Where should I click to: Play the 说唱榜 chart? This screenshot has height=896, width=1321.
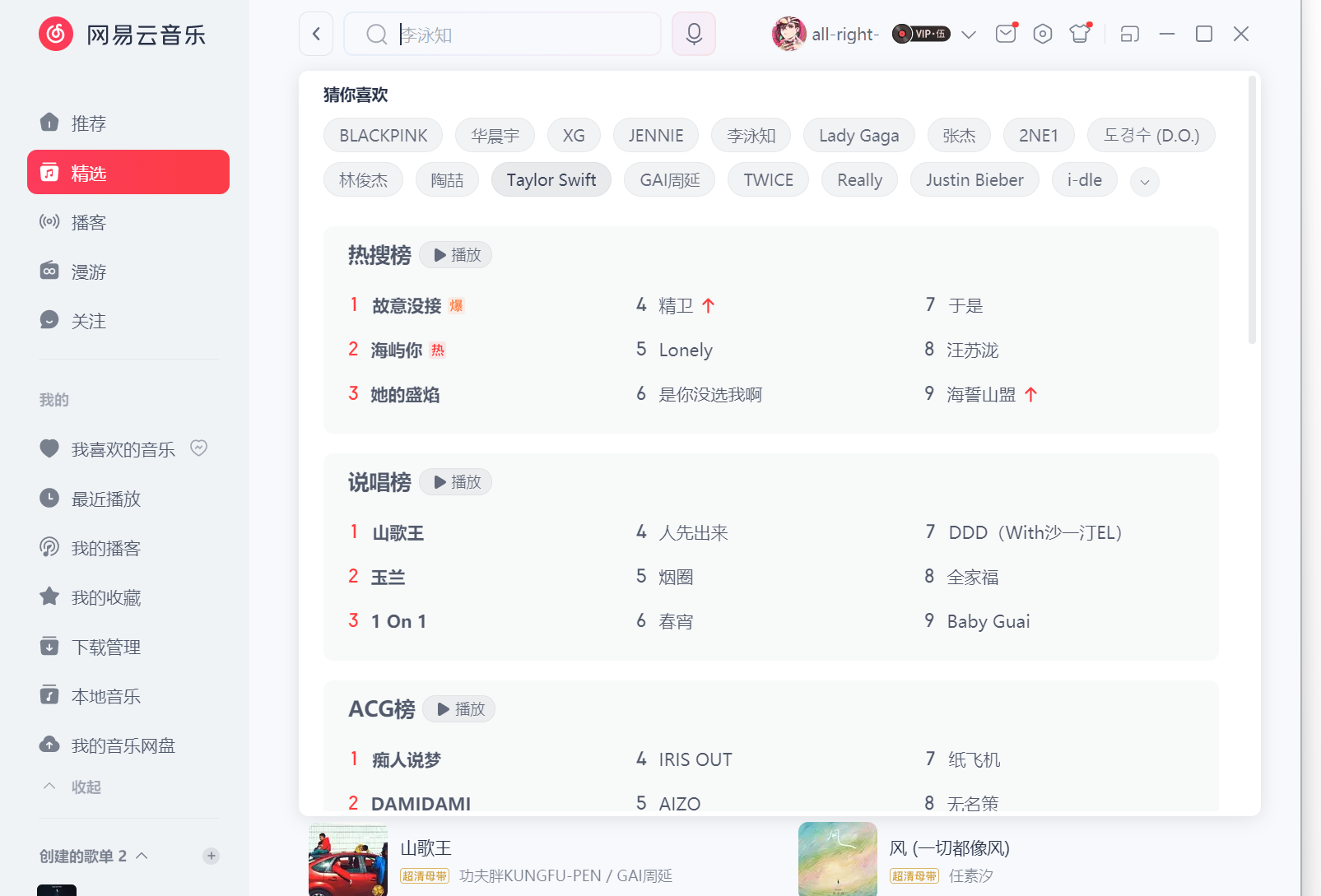click(x=456, y=482)
